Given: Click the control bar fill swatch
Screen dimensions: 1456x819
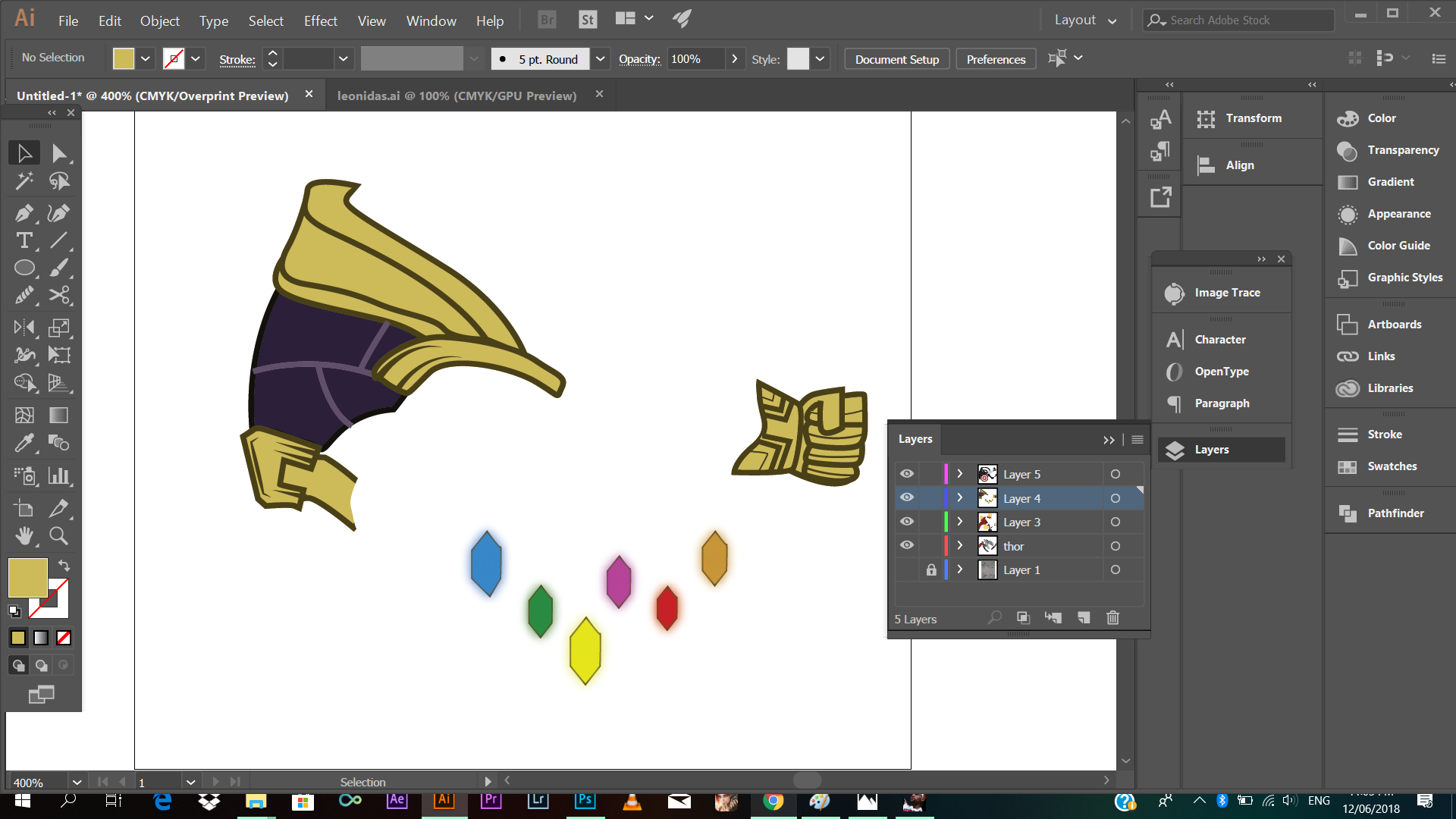Looking at the screenshot, I should tap(124, 58).
